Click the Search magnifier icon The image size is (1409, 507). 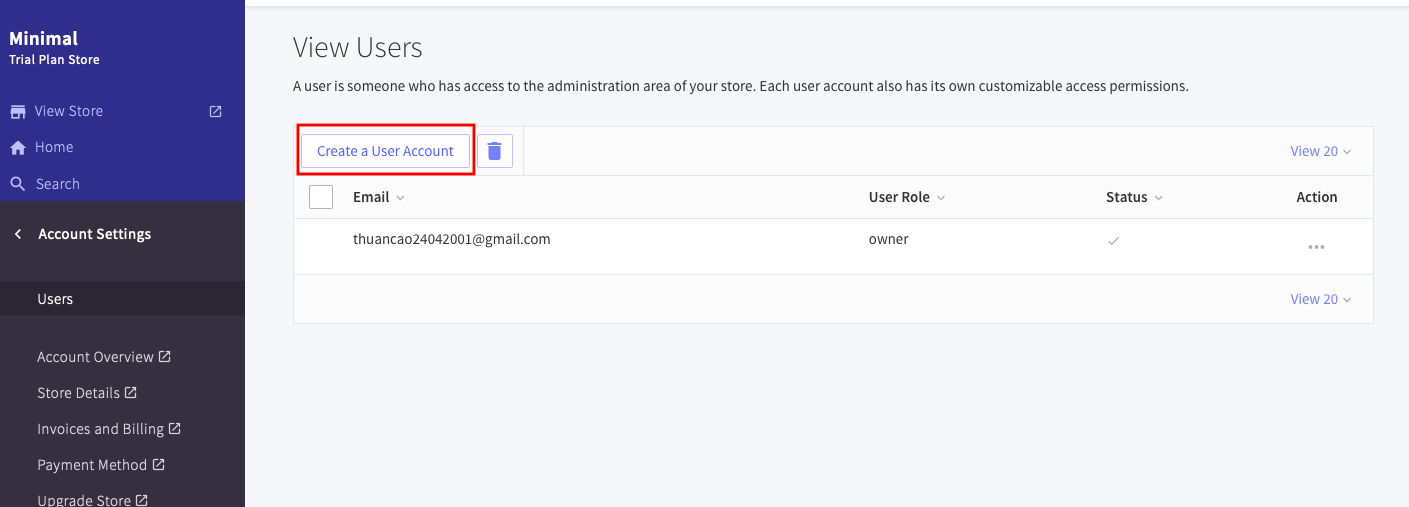point(18,184)
